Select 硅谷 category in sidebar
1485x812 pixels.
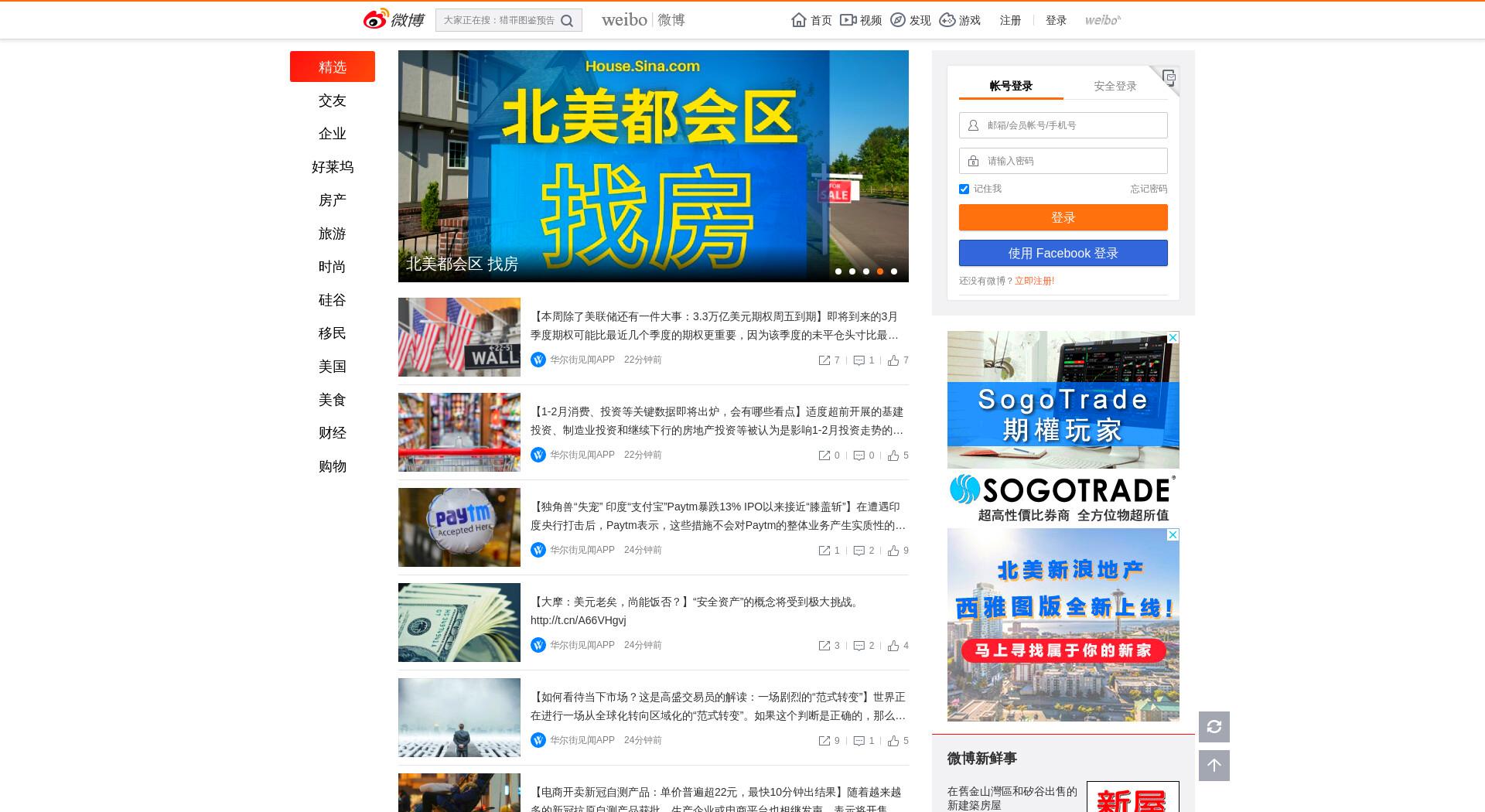[333, 300]
